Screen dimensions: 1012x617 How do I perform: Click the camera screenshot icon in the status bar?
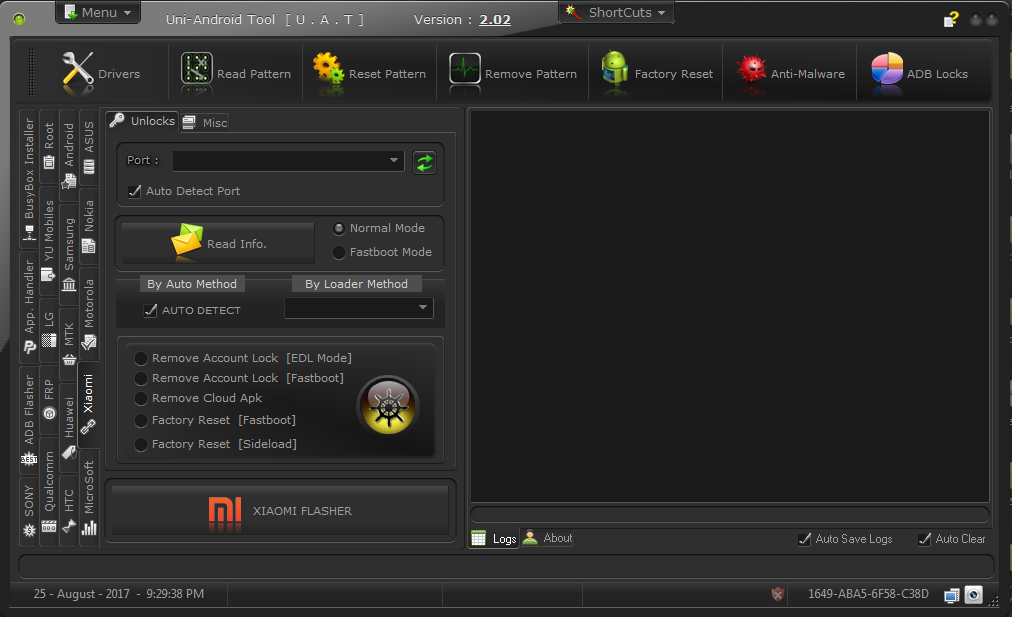click(x=973, y=594)
